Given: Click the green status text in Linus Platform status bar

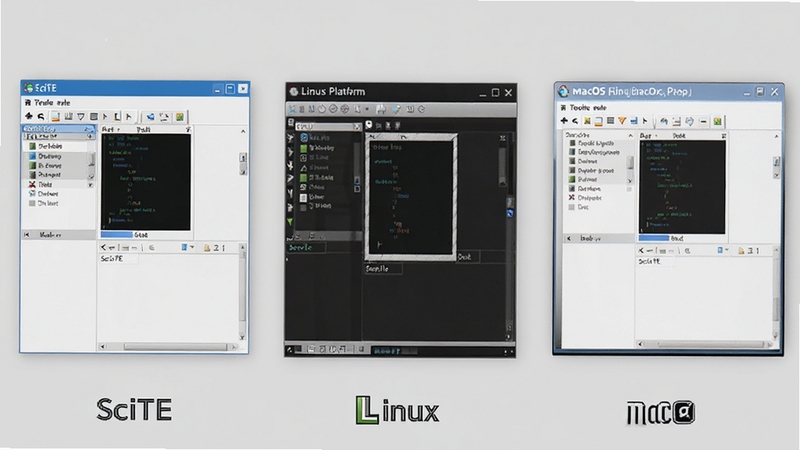Looking at the screenshot, I should point(388,351).
